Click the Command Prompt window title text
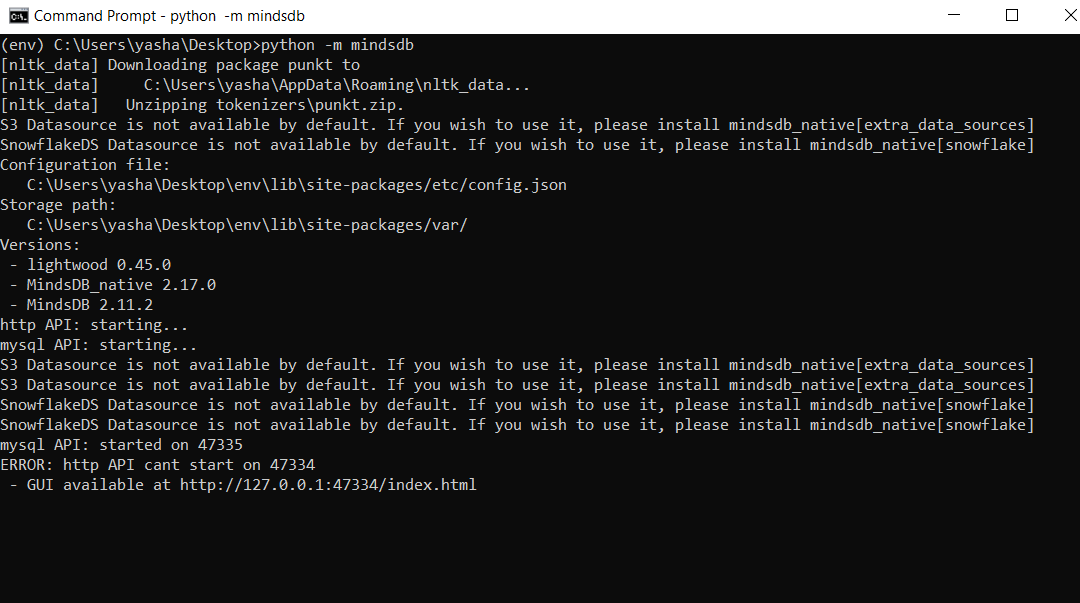The width and height of the screenshot is (1080, 603). 168,16
